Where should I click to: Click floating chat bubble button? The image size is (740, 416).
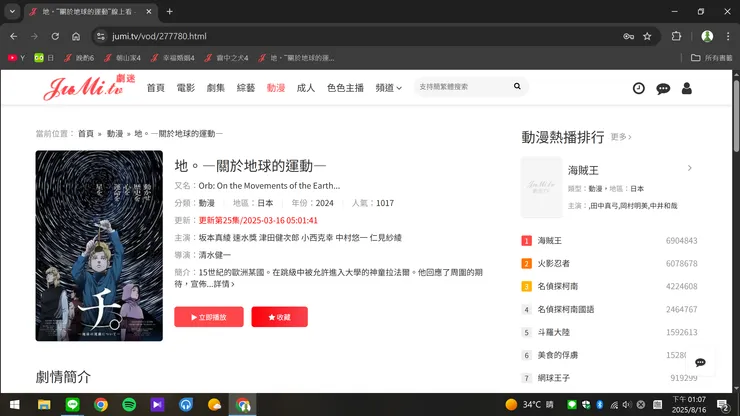coord(700,362)
